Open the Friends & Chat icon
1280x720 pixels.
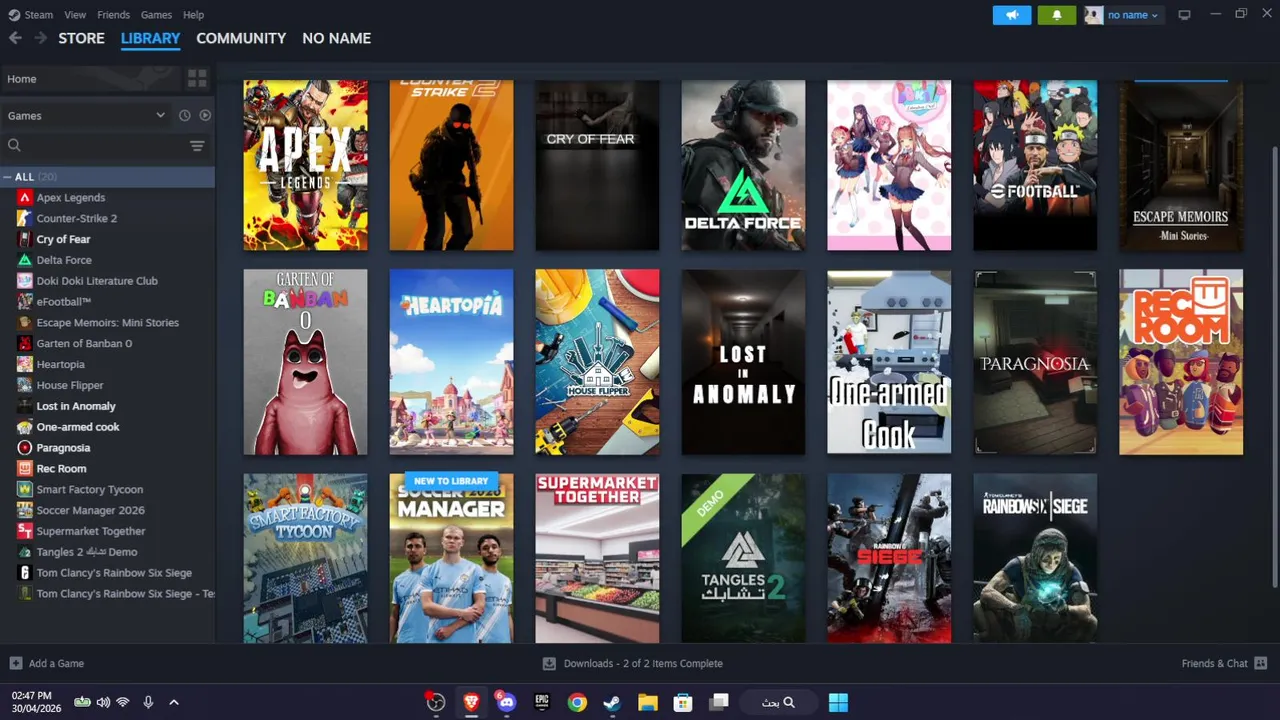point(1261,663)
